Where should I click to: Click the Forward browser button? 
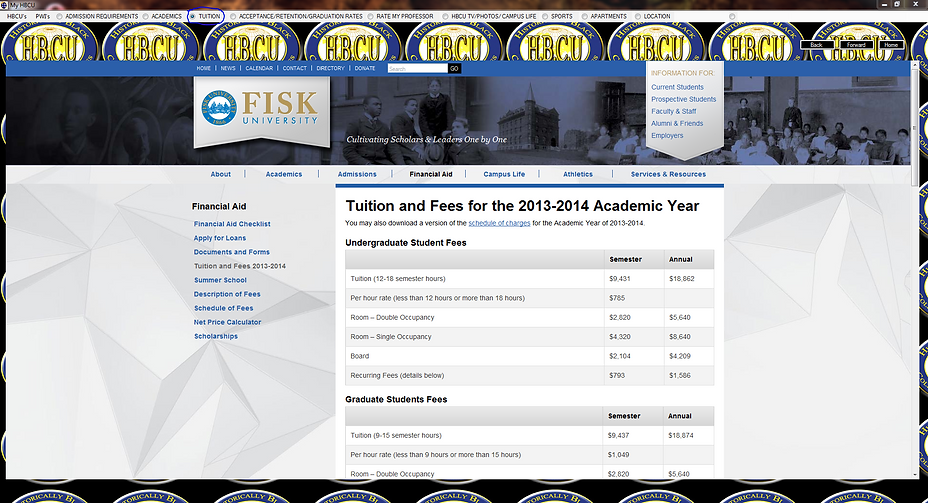[856, 44]
